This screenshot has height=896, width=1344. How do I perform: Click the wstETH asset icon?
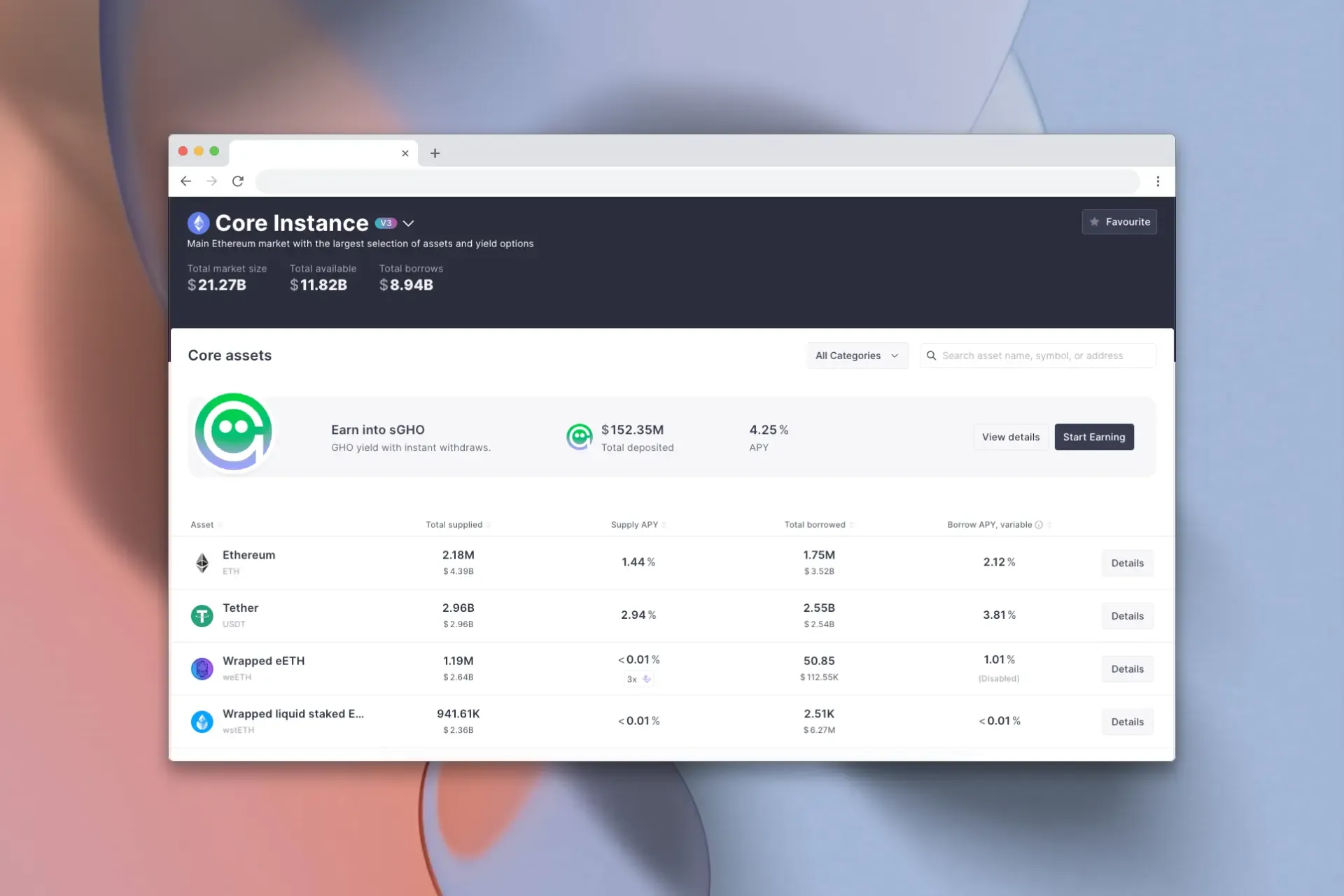(x=202, y=722)
